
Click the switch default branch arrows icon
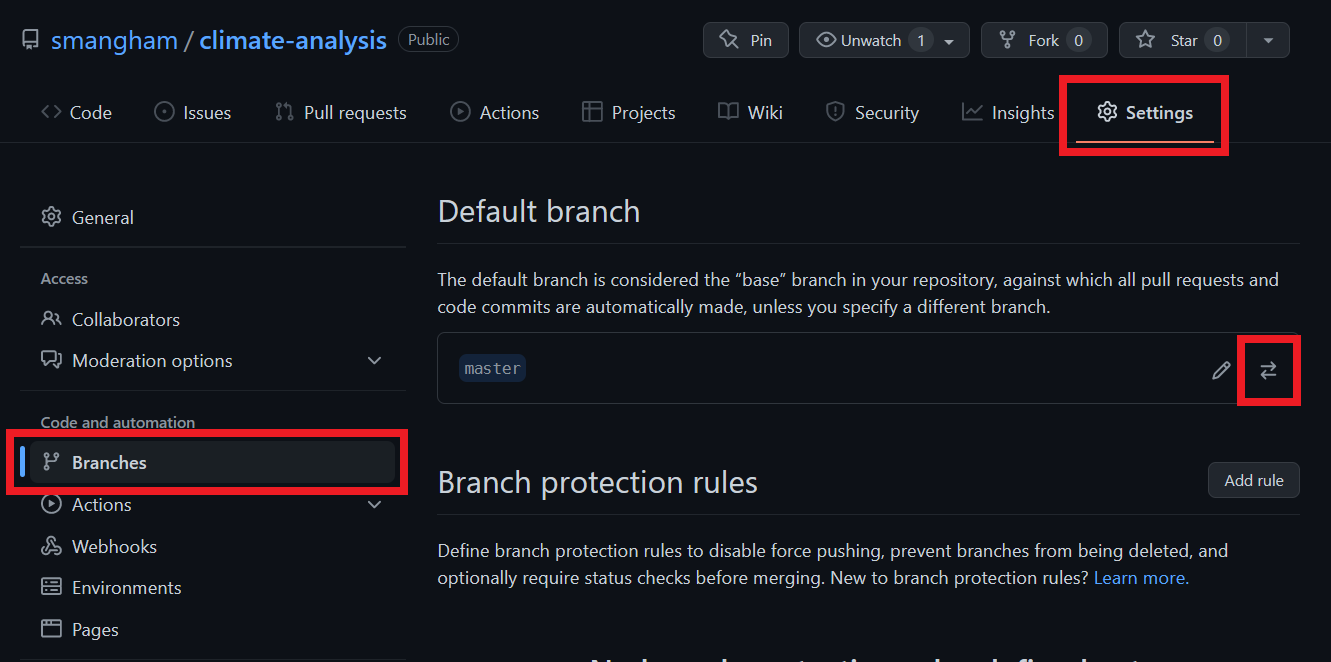tap(1268, 370)
